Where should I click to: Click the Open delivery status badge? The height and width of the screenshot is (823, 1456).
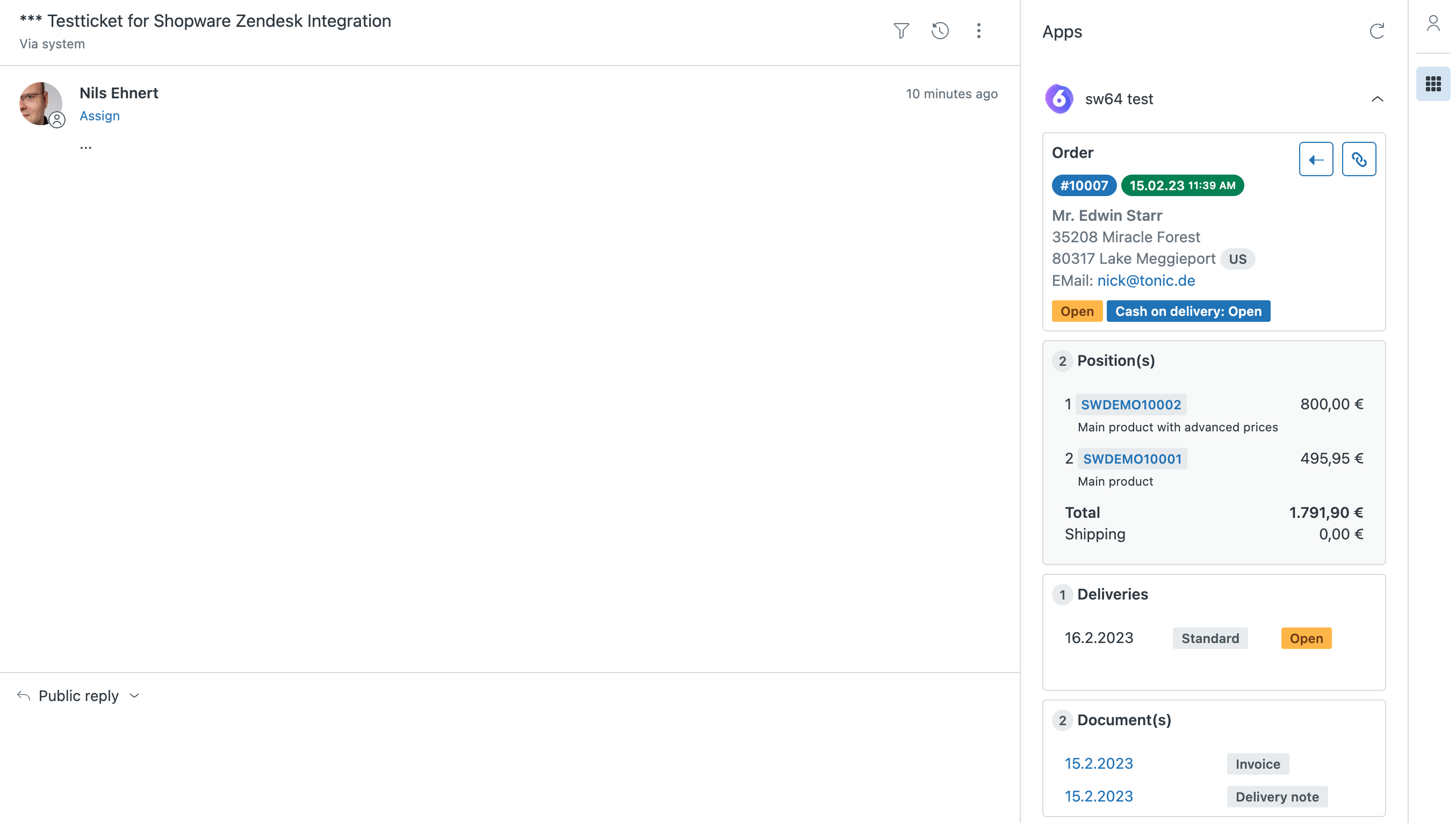[1306, 638]
